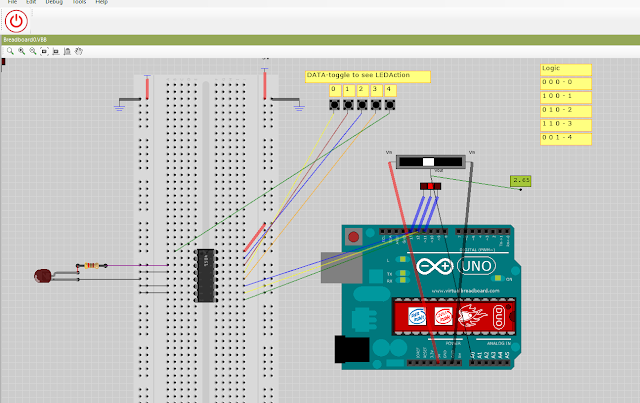Click the yellow '1' button label
640x403 pixels.
349,90
